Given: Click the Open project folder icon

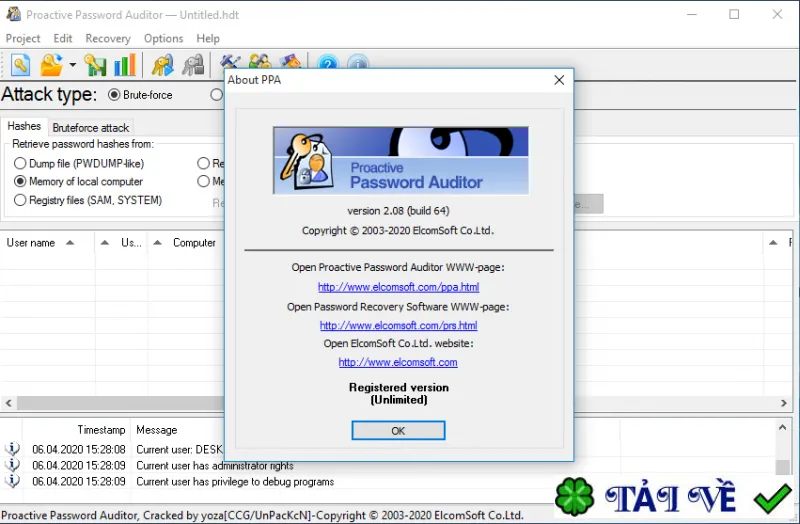Looking at the screenshot, I should (52, 65).
